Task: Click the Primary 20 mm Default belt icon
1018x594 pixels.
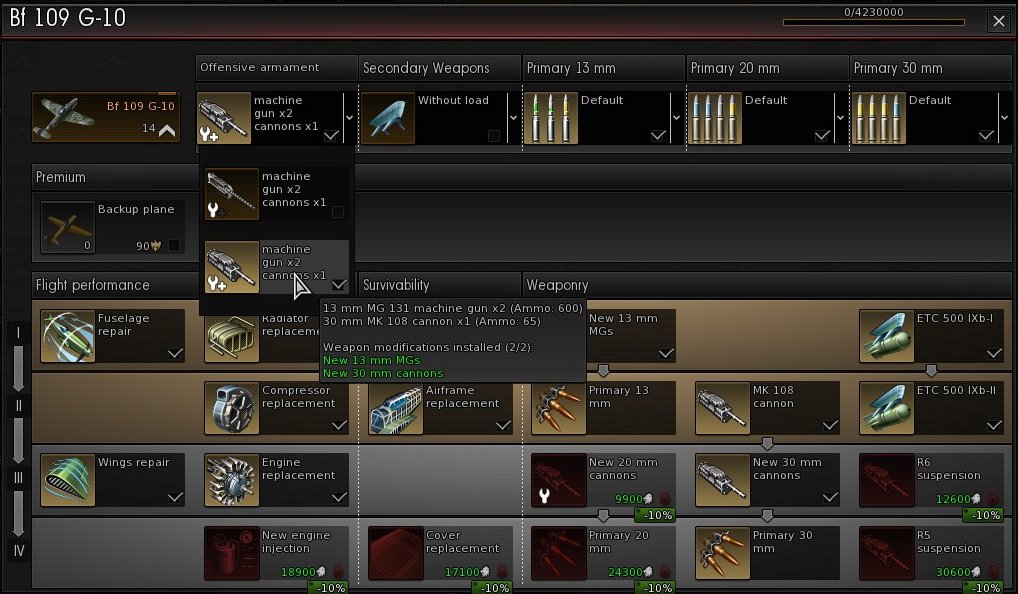Action: (x=715, y=118)
